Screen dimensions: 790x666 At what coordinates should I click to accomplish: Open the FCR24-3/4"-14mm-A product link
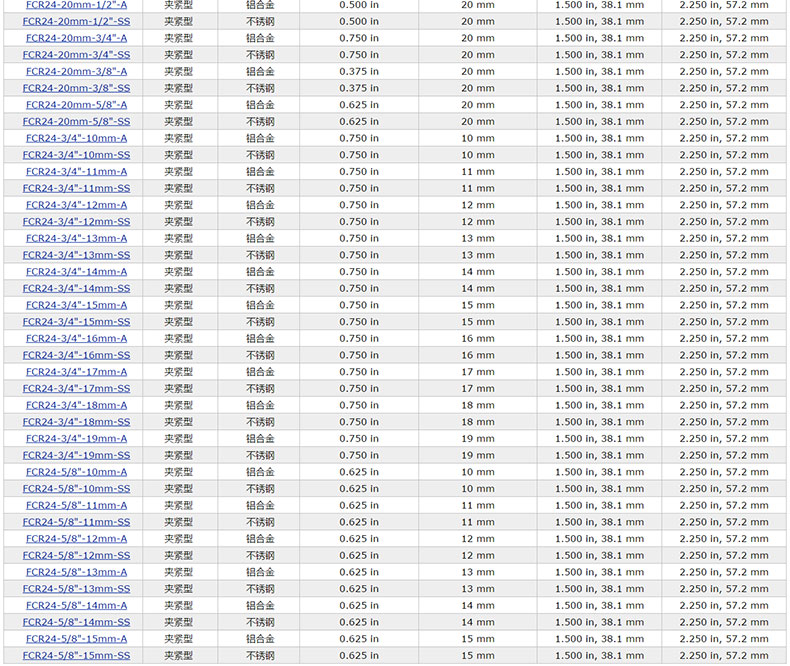76,272
